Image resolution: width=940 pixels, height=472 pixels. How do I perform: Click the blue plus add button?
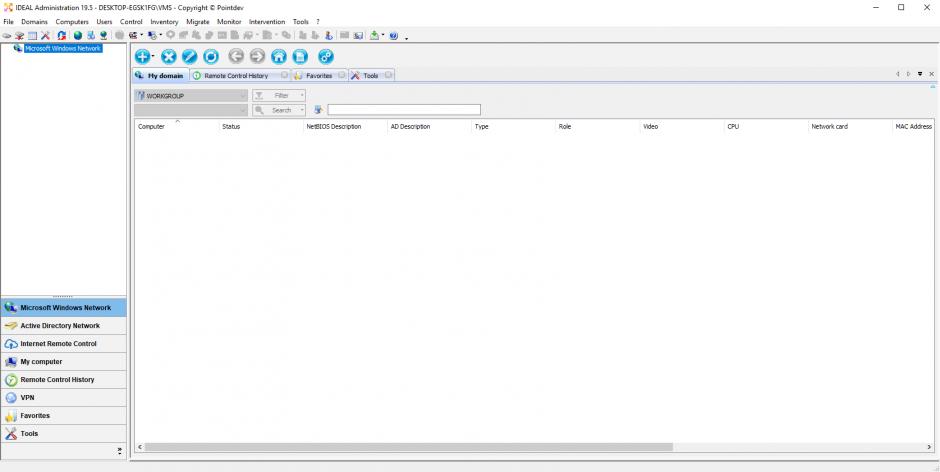coord(141,56)
